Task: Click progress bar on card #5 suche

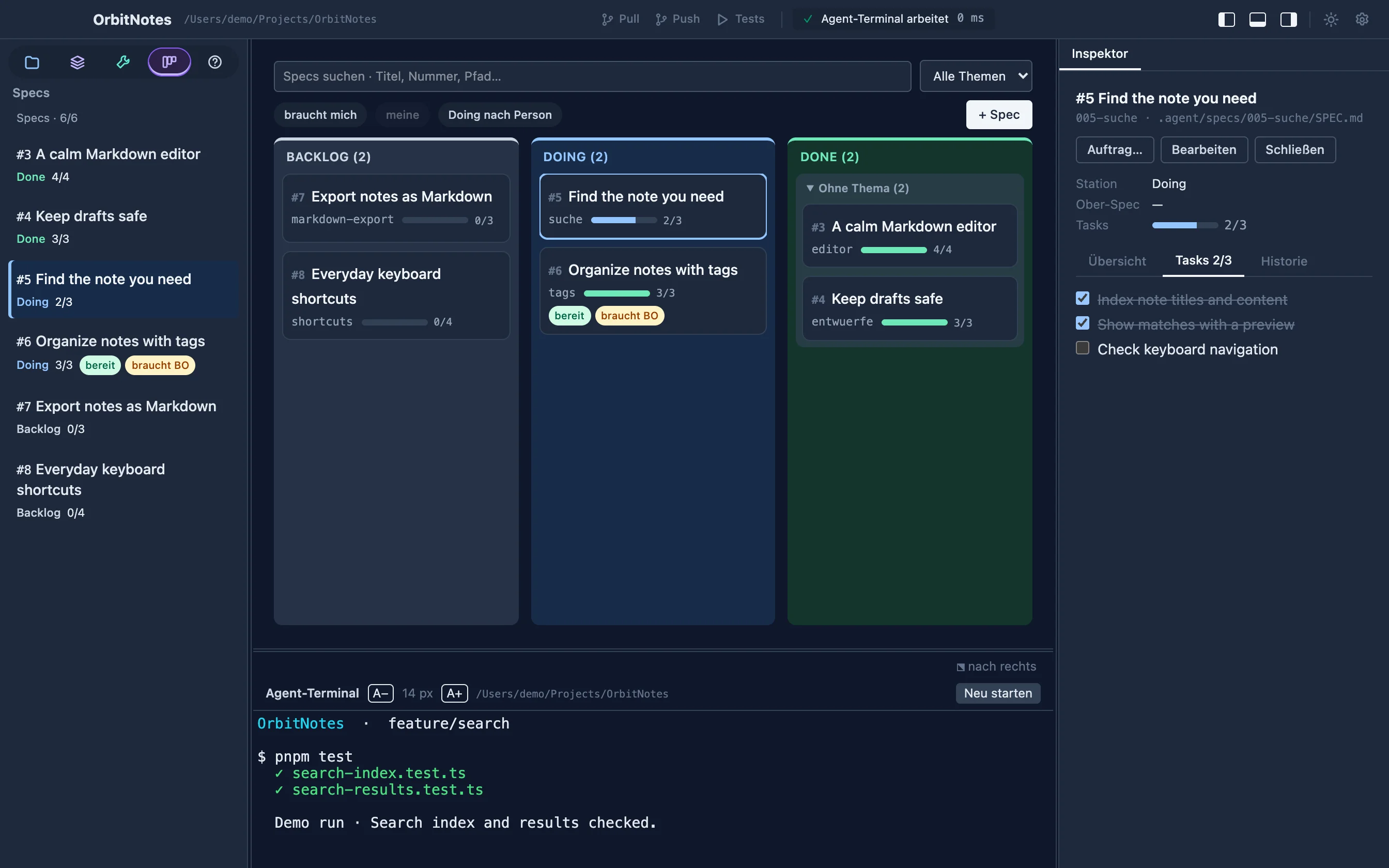Action: pyautogui.click(x=624, y=221)
